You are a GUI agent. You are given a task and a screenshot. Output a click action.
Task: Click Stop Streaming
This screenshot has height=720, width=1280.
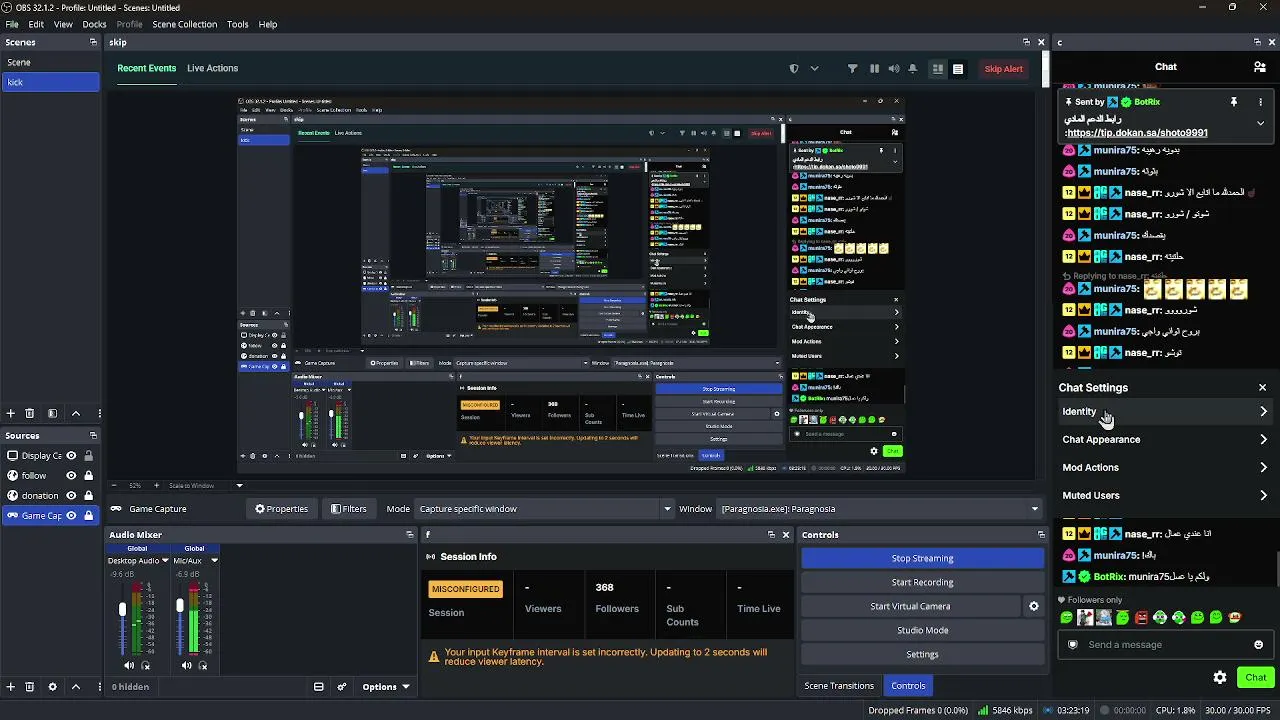tap(922, 558)
